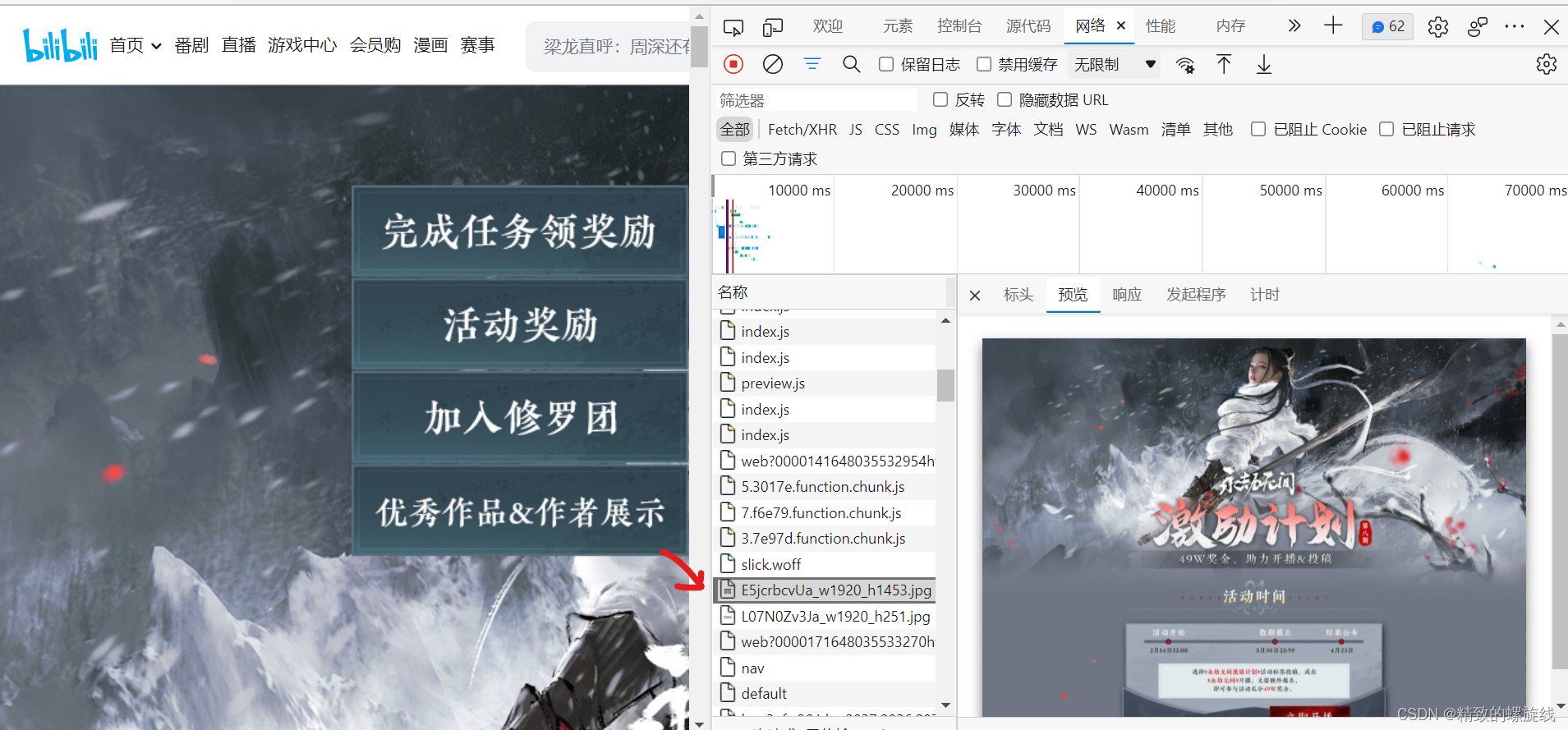Image resolution: width=1568 pixels, height=730 pixels.
Task: Toggle hide data URLs checkbox
Action: [1005, 99]
